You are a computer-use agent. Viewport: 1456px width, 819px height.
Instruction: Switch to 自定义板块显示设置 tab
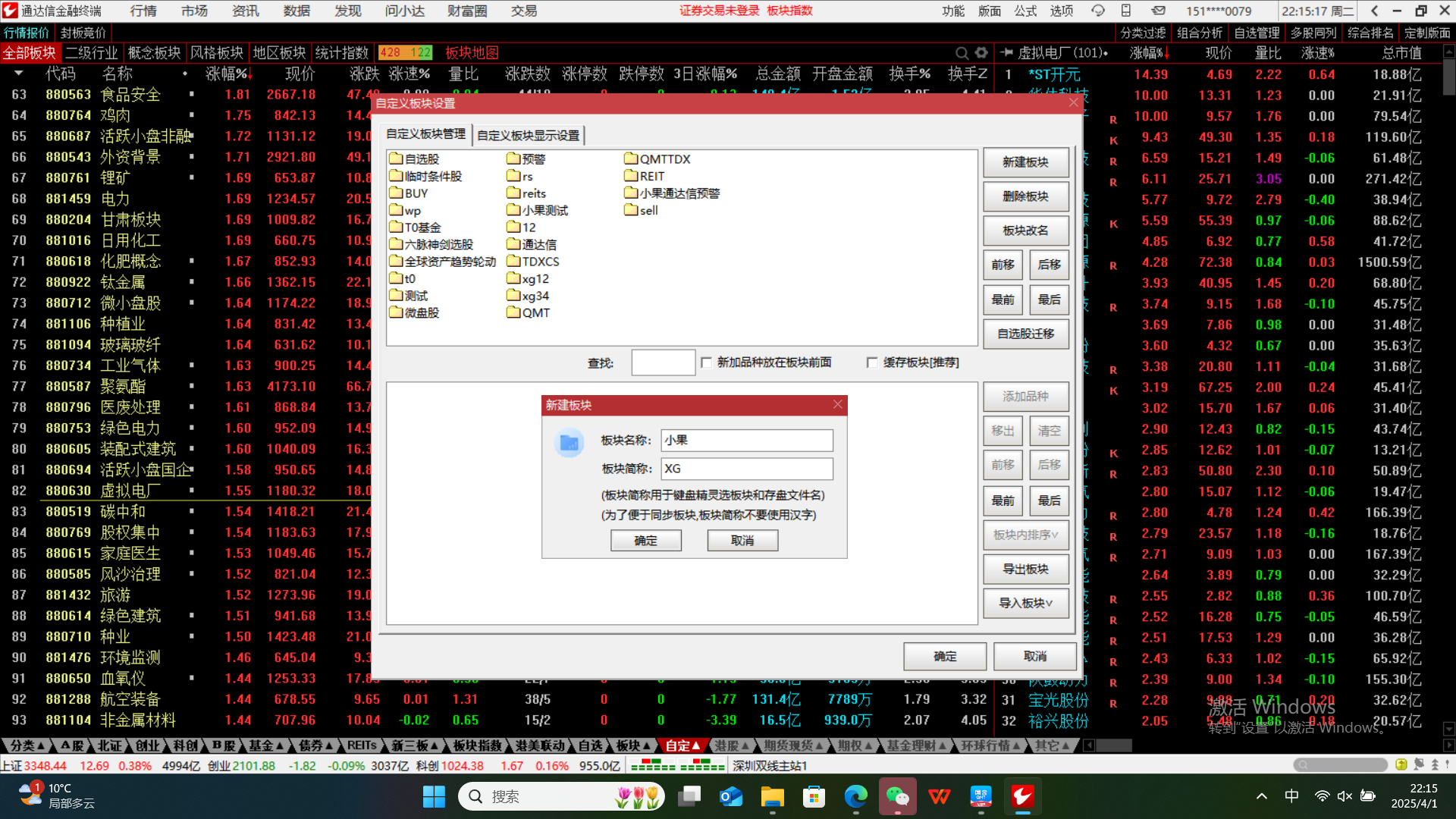tap(528, 135)
